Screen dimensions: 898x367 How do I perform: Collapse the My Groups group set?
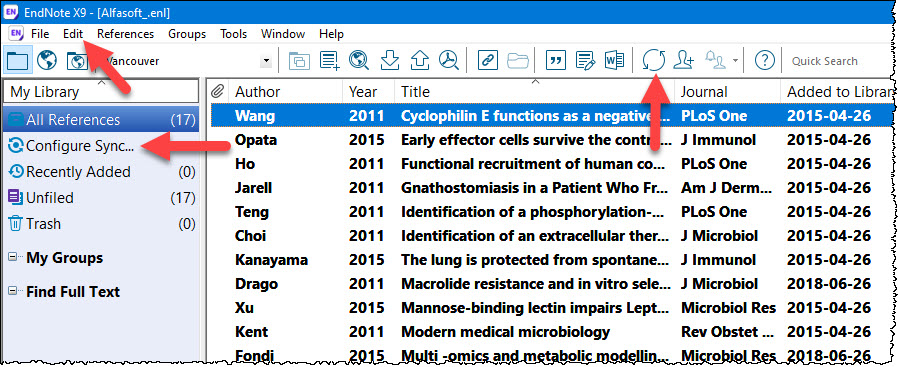point(13,258)
